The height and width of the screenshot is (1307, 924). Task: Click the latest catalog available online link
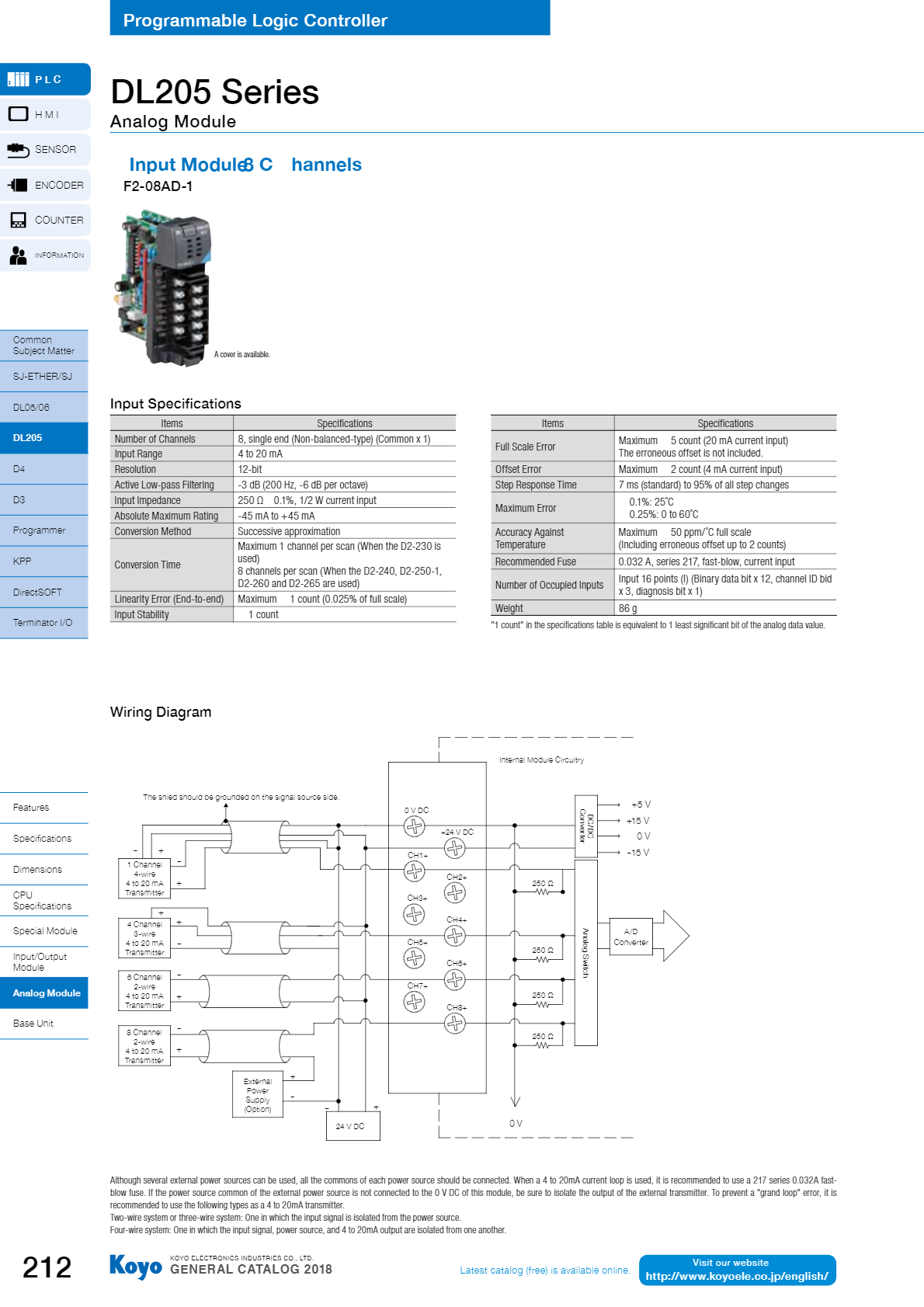(544, 1271)
